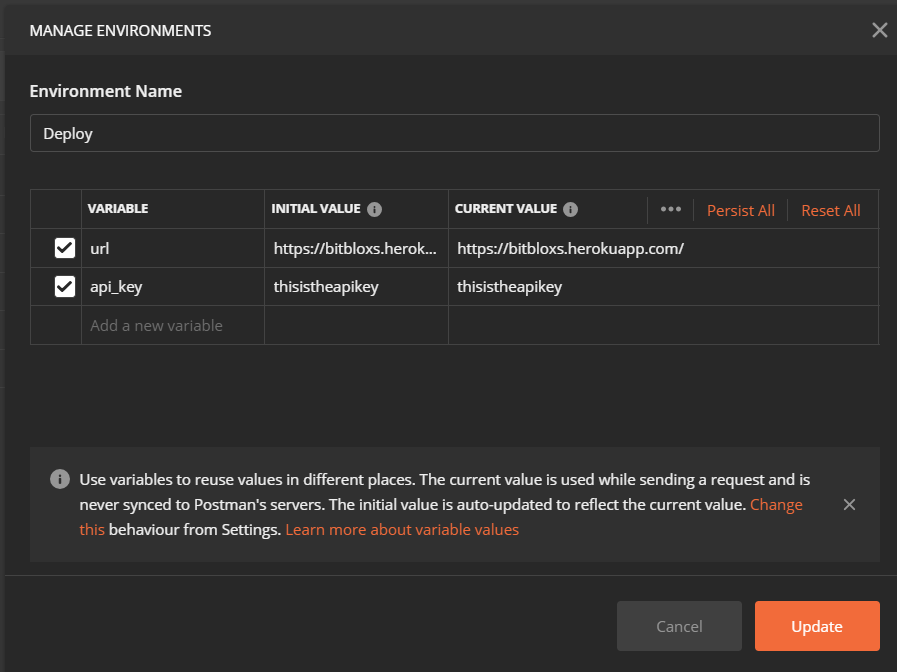Disable the api_key variable checkbox
The image size is (897, 672).
(x=65, y=287)
